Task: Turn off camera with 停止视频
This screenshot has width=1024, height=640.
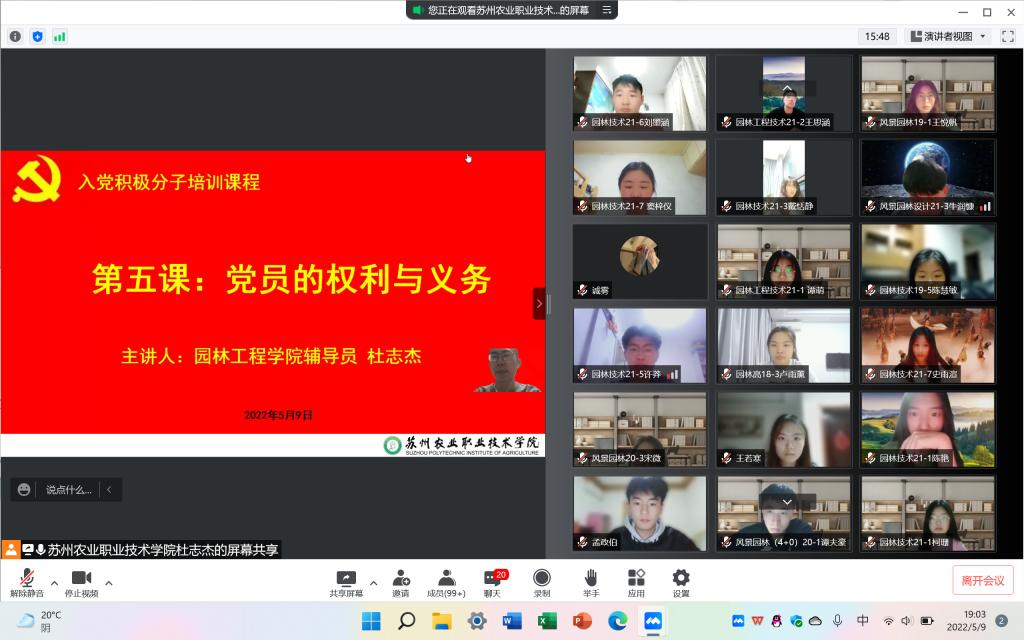Action: [x=82, y=583]
